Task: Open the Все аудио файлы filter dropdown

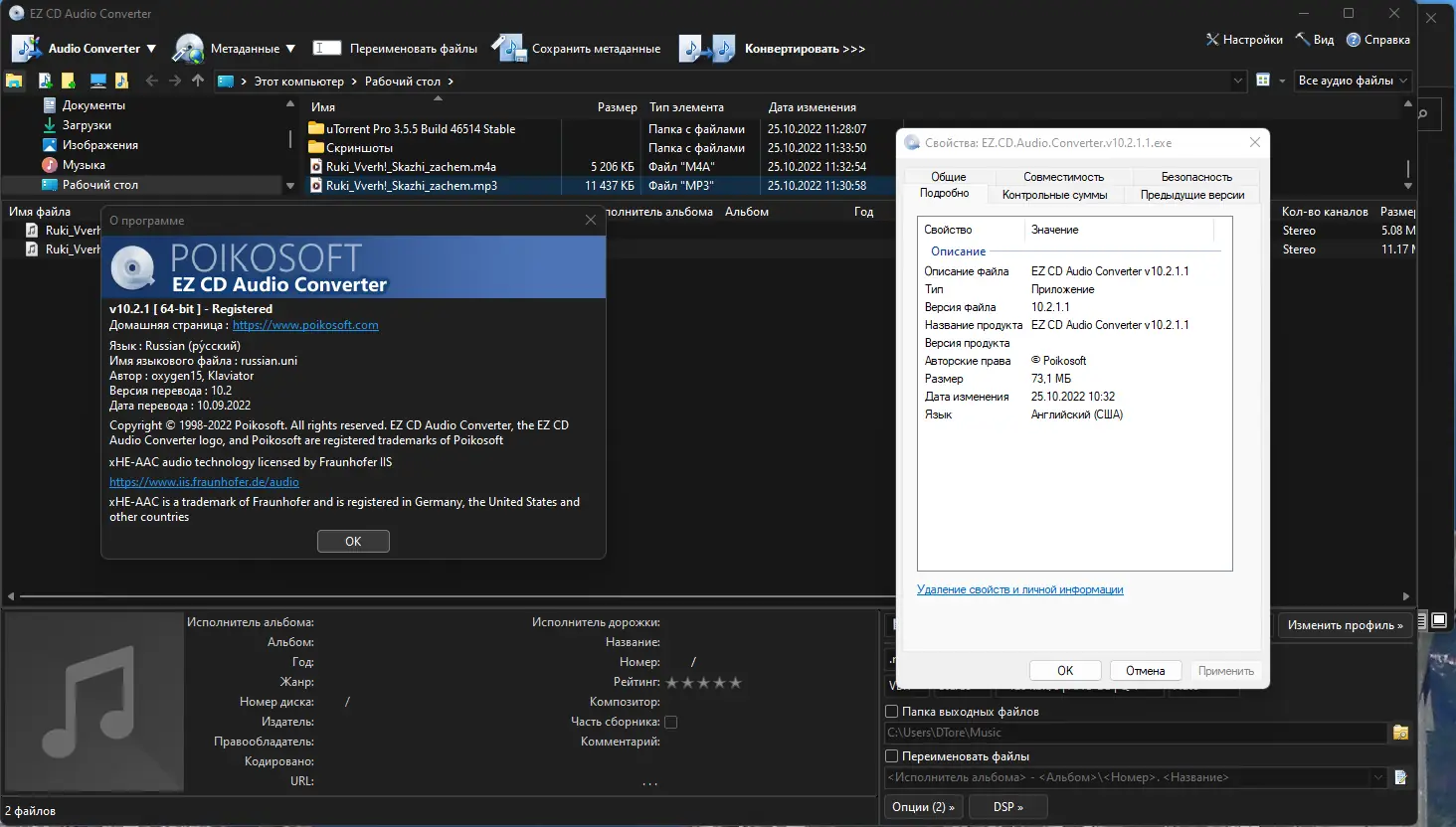Action: coord(1352,81)
